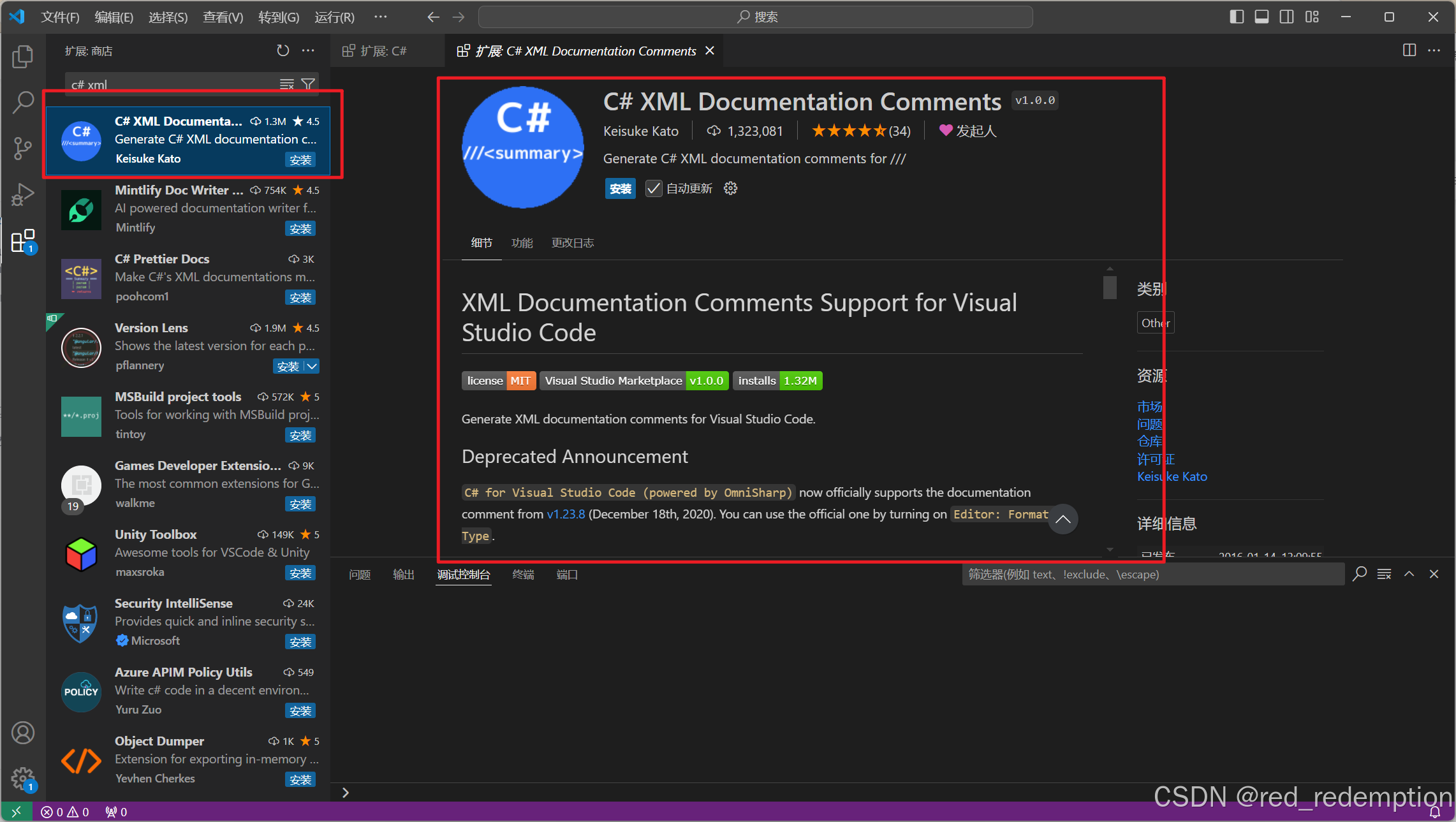
Task: Open remote window indicator in status bar
Action: tap(17, 812)
